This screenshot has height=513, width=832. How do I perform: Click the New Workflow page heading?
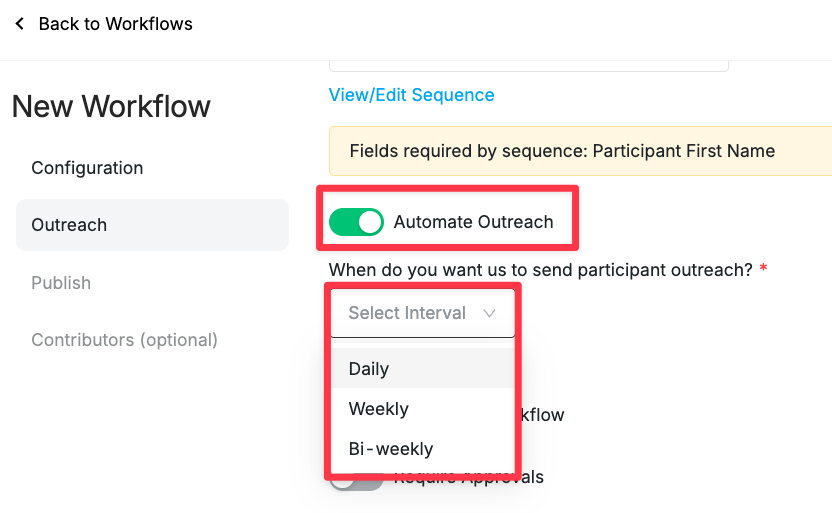click(x=111, y=106)
